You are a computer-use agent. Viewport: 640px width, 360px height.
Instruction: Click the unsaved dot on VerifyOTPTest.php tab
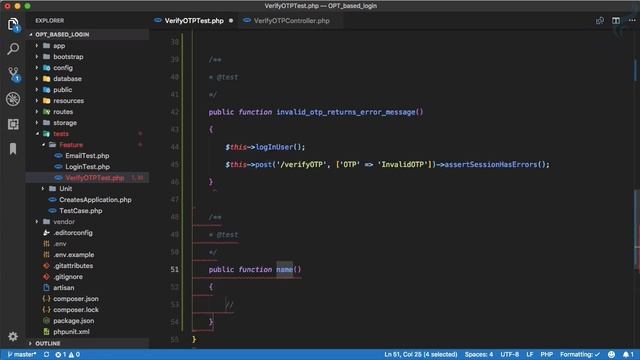tap(231, 20)
